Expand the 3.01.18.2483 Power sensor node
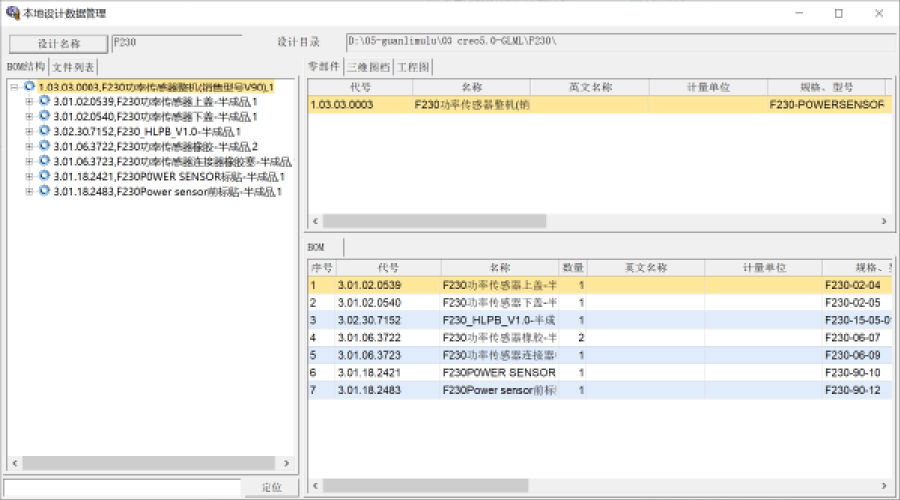This screenshot has height=500, width=900. coord(29,192)
